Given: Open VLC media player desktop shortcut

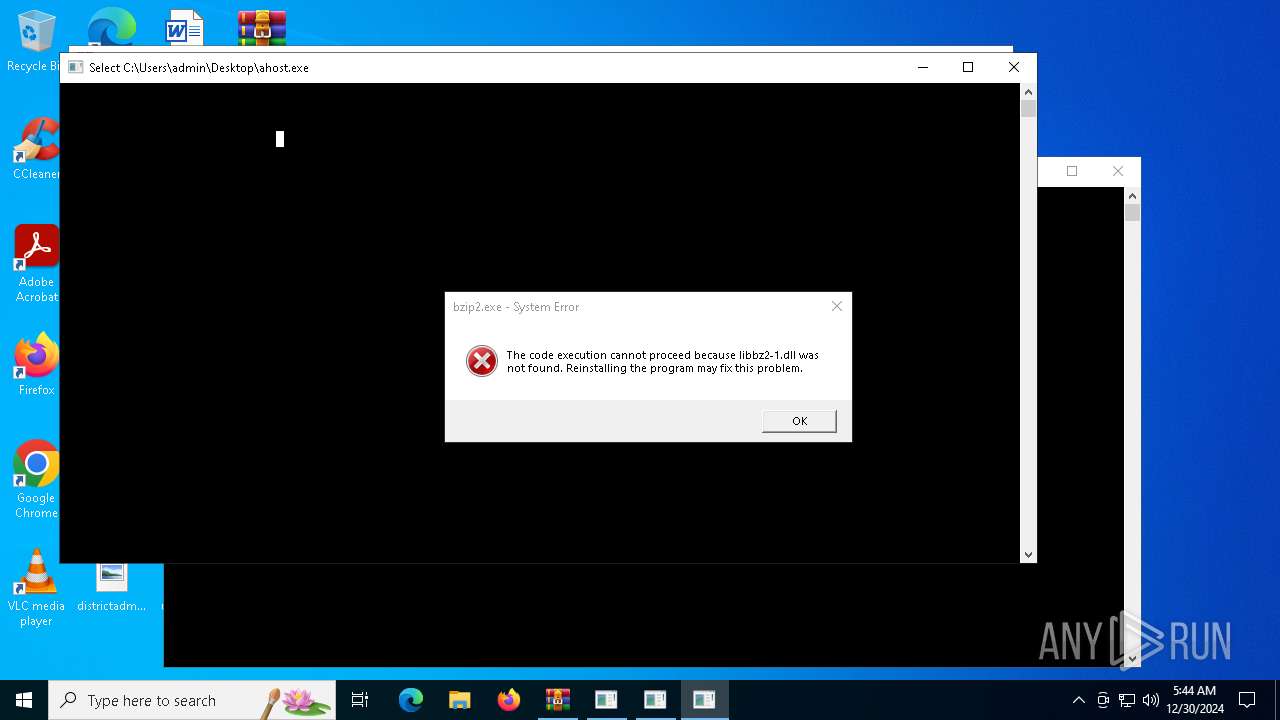Looking at the screenshot, I should (x=36, y=588).
